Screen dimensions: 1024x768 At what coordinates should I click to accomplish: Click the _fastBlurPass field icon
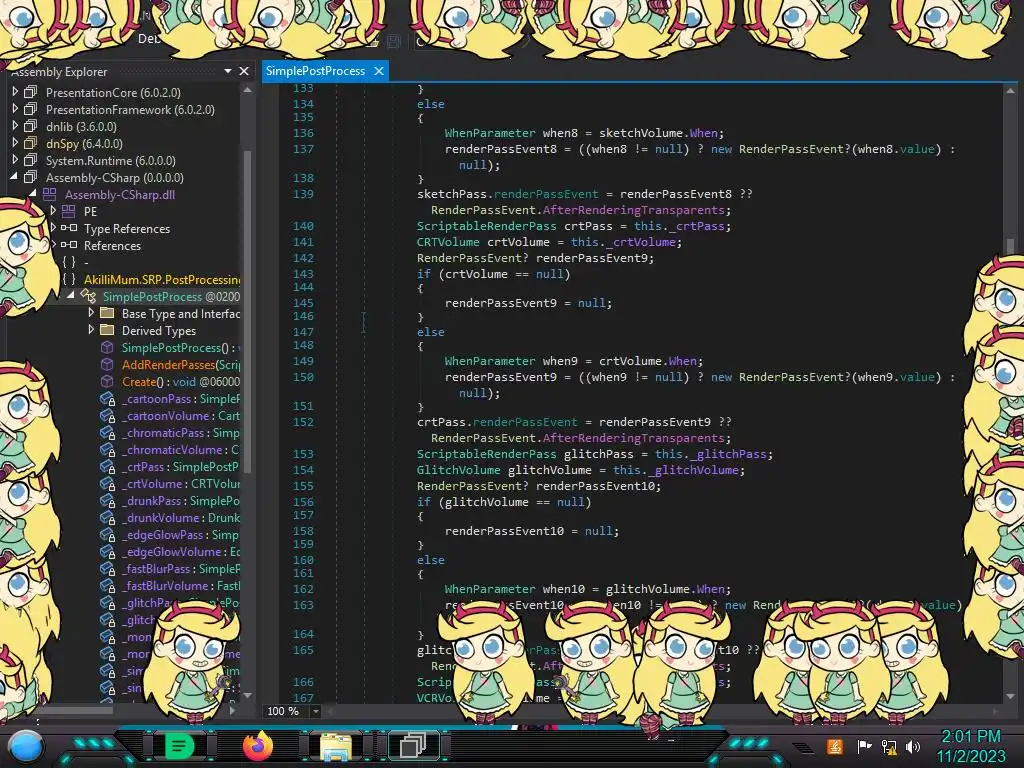click(x=108, y=569)
